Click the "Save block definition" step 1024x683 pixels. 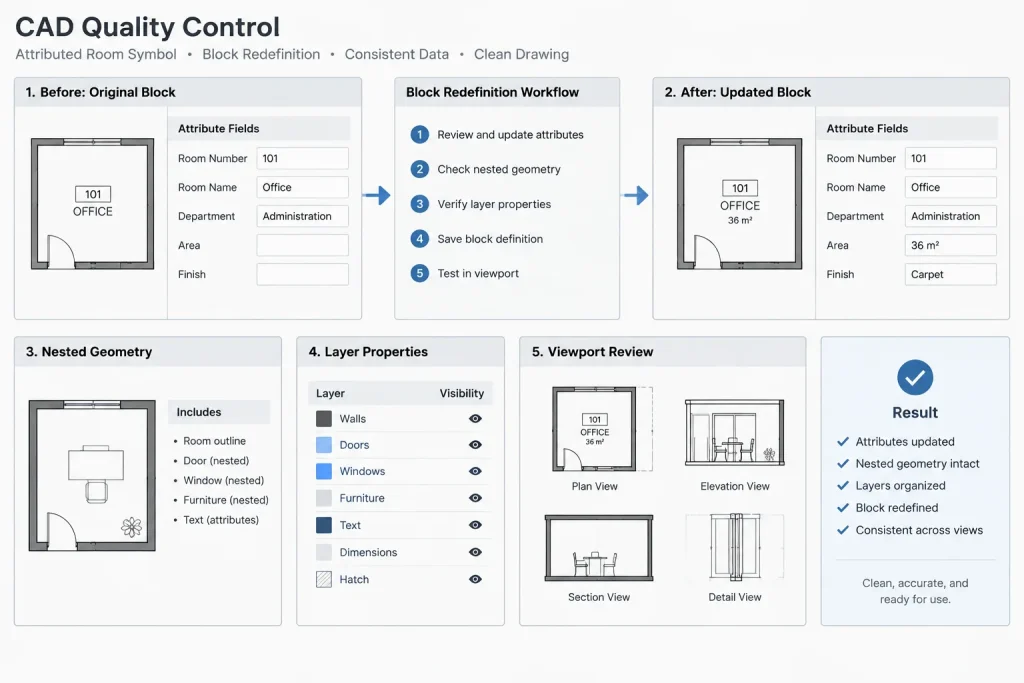click(x=477, y=238)
